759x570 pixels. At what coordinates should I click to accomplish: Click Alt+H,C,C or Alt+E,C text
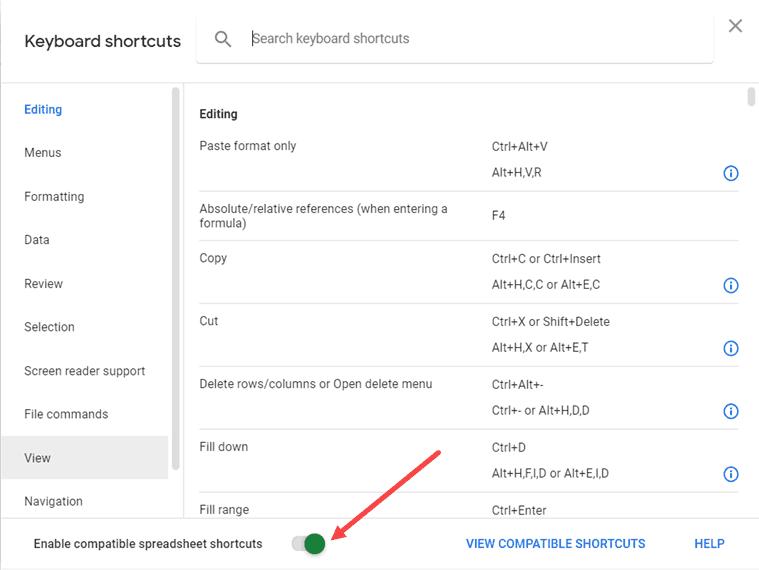click(546, 285)
